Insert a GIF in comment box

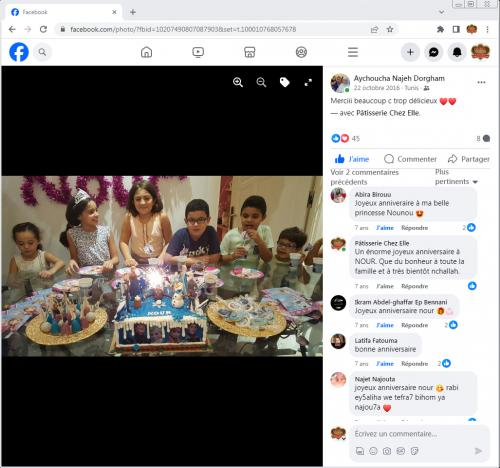click(x=401, y=451)
